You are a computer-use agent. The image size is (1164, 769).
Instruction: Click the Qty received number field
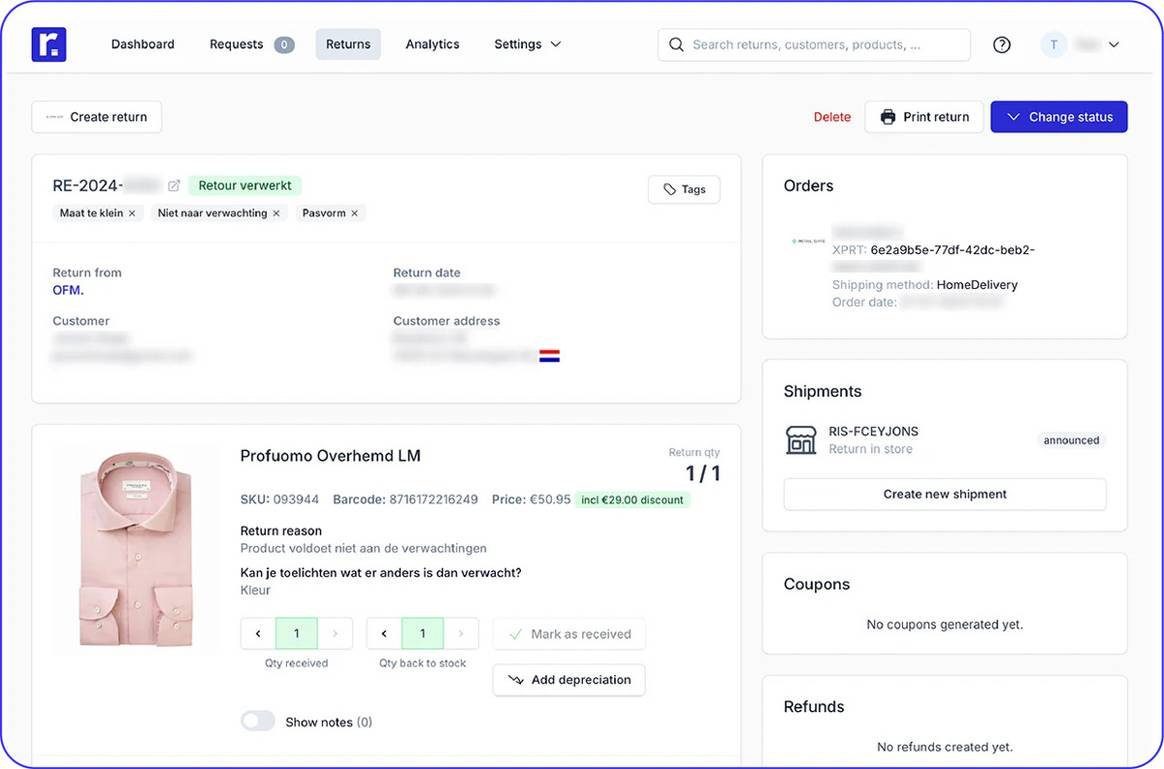point(296,634)
